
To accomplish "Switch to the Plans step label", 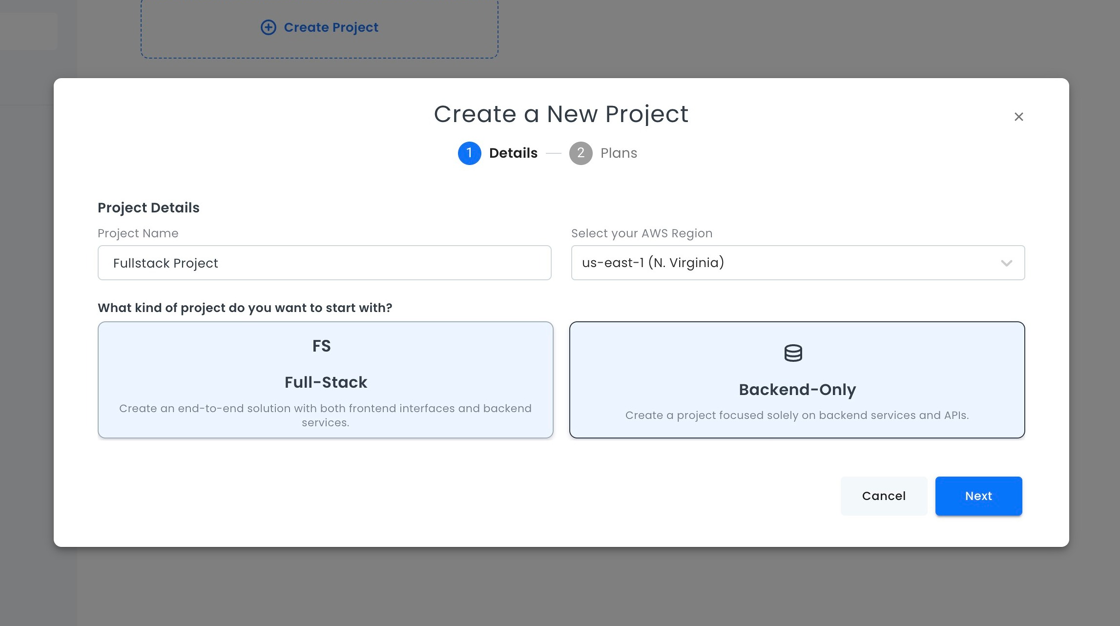I will tap(618, 153).
